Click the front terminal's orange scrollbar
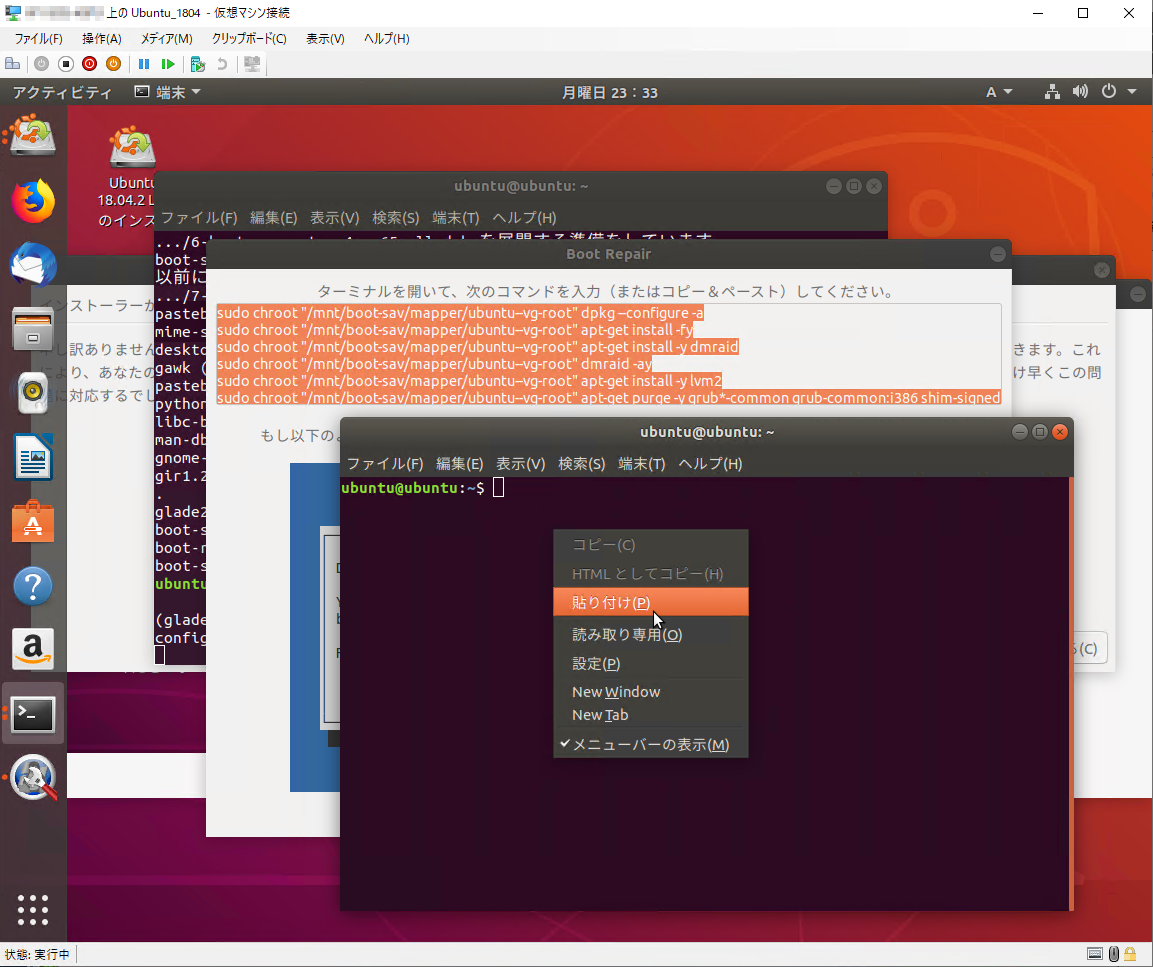1153x967 pixels. (1071, 693)
